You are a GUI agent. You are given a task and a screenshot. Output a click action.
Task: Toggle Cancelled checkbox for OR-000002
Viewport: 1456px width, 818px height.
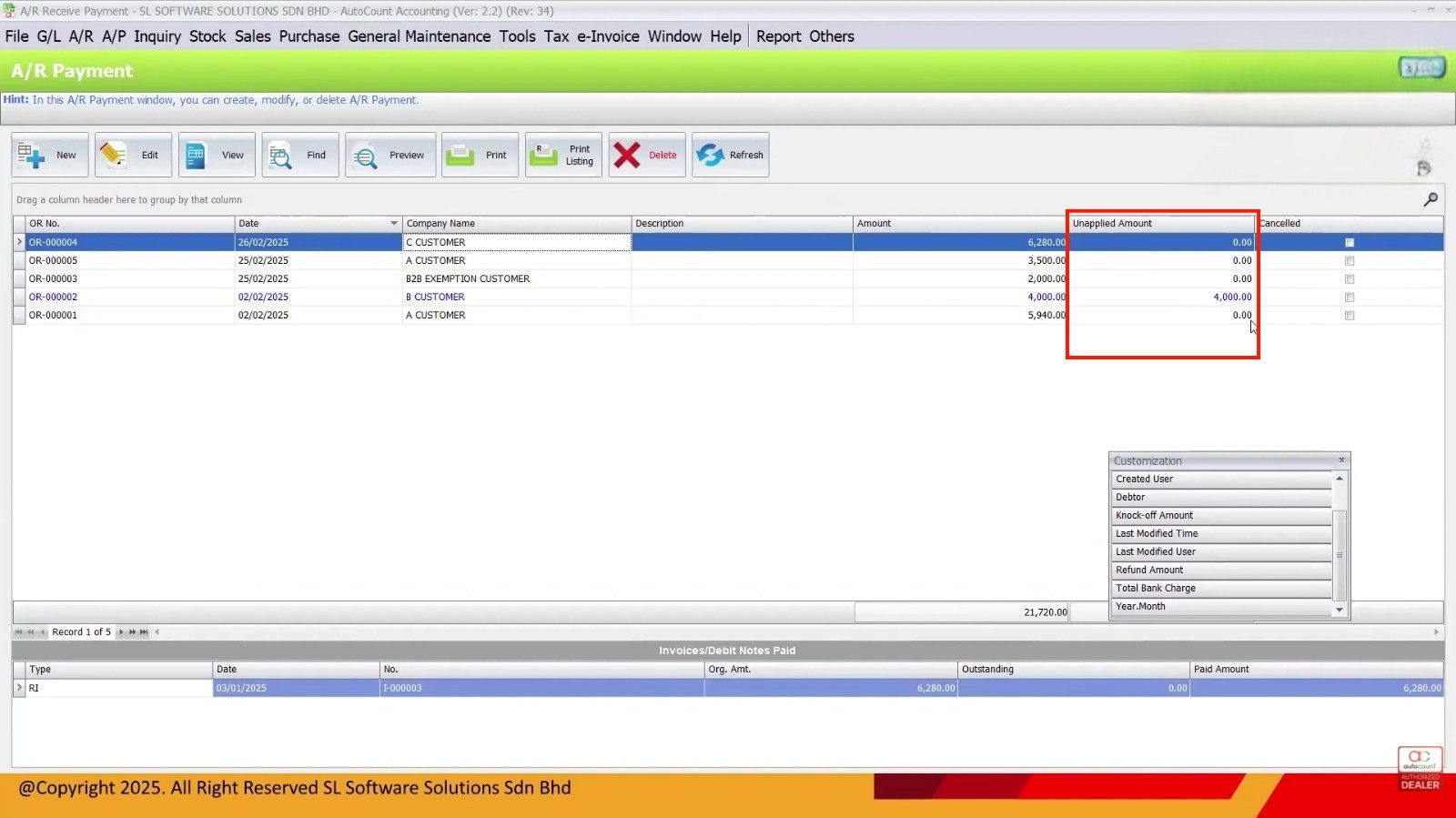pos(1350,298)
